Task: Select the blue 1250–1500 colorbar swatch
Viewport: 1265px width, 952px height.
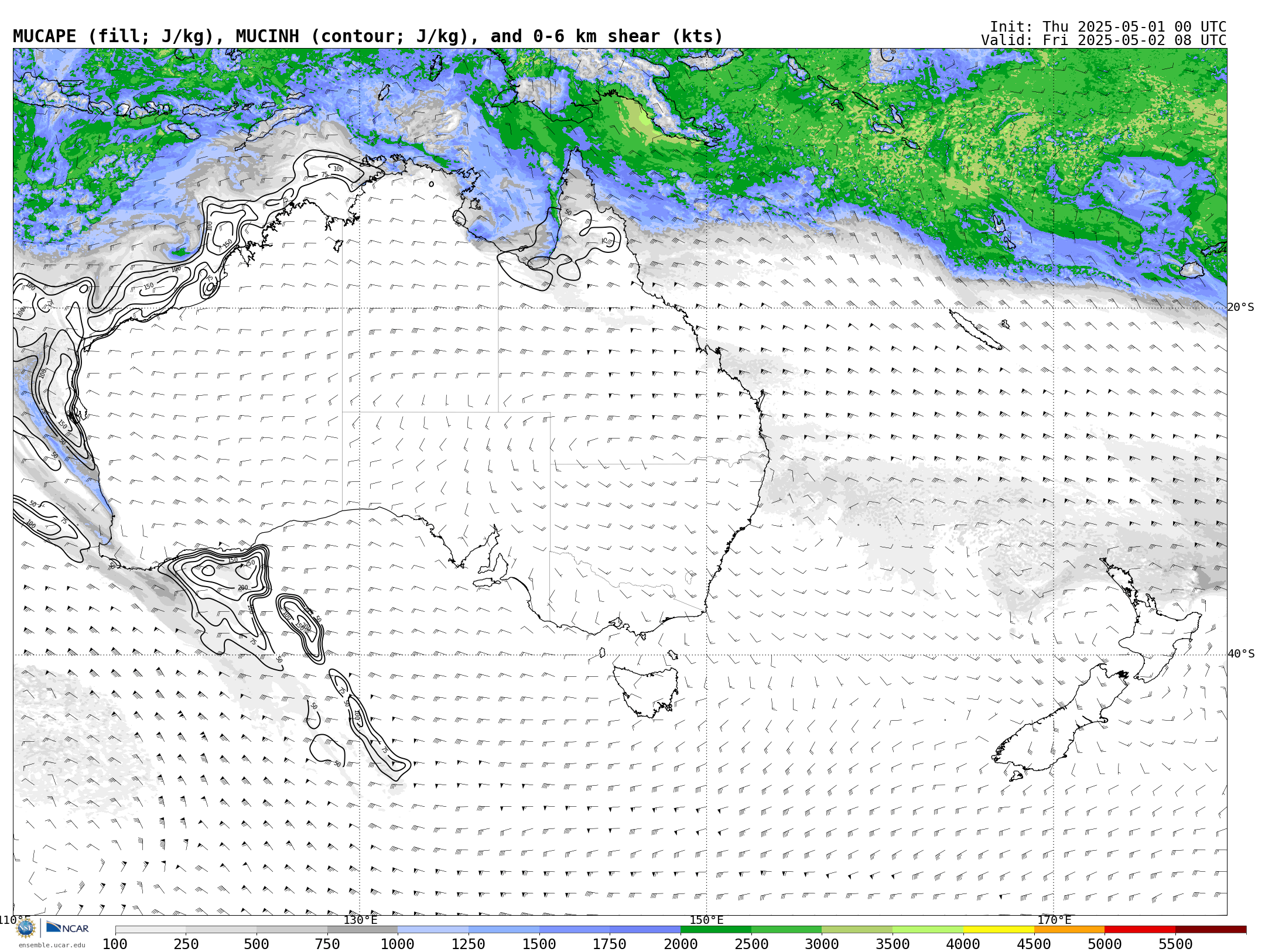Action: coord(504,930)
